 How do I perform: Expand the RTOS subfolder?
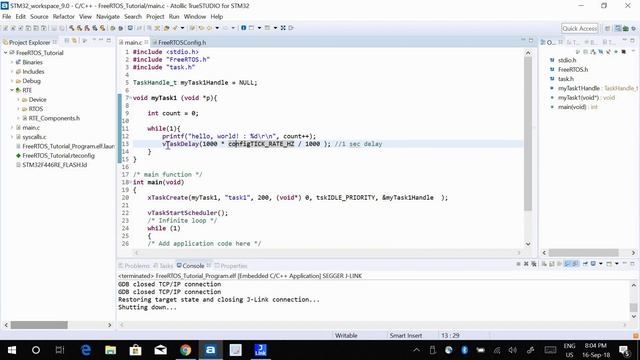point(18,109)
